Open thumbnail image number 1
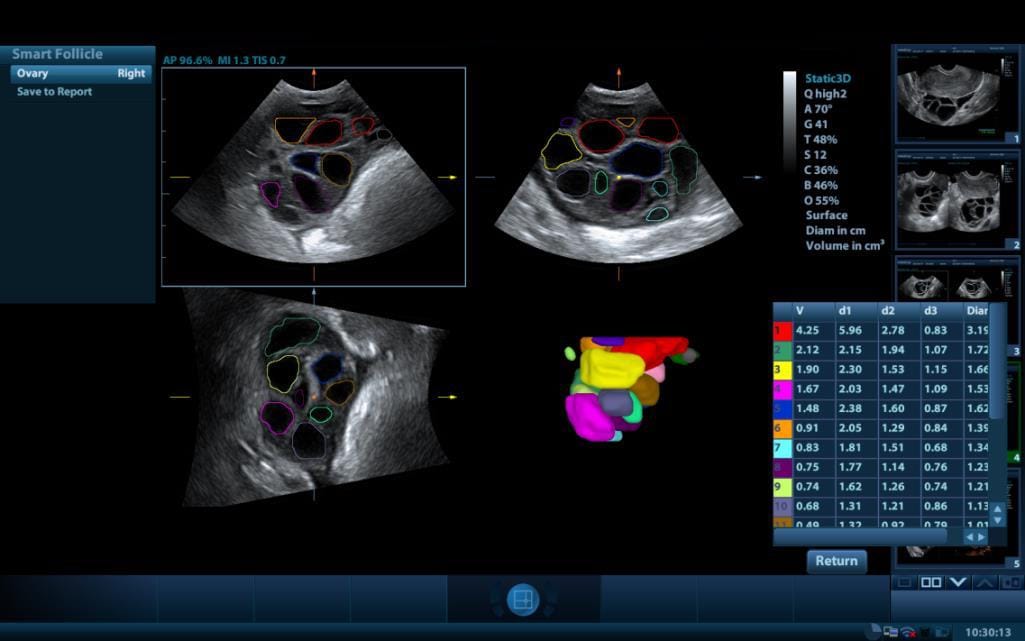1025x641 pixels. click(x=957, y=95)
